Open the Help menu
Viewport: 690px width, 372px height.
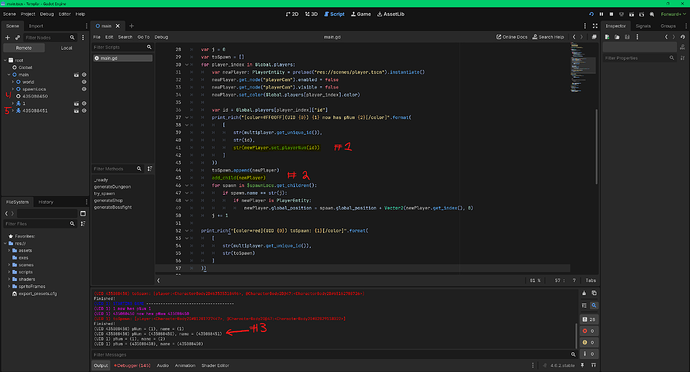pyautogui.click(x=80, y=14)
